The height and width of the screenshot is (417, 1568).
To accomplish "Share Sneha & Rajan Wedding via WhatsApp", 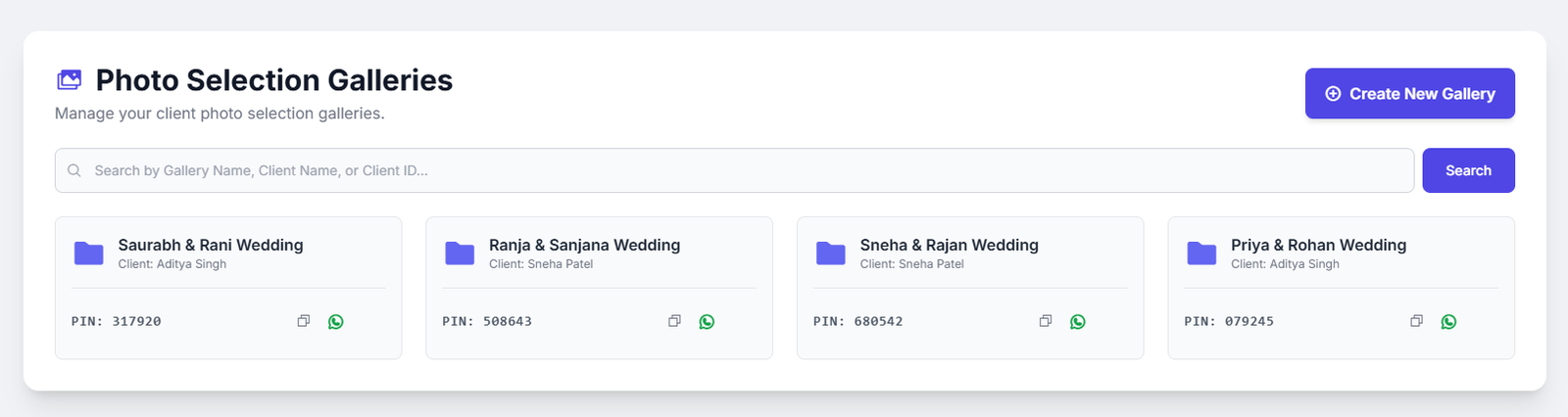I will coord(1078,321).
